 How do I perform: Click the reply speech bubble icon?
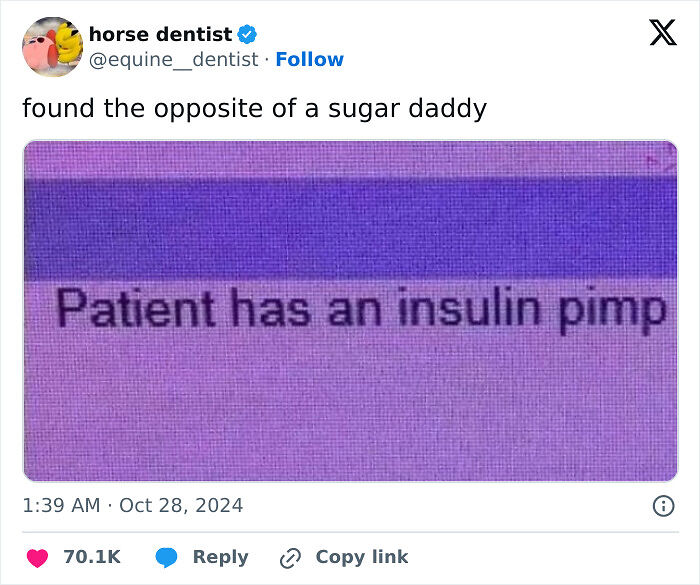coord(167,558)
